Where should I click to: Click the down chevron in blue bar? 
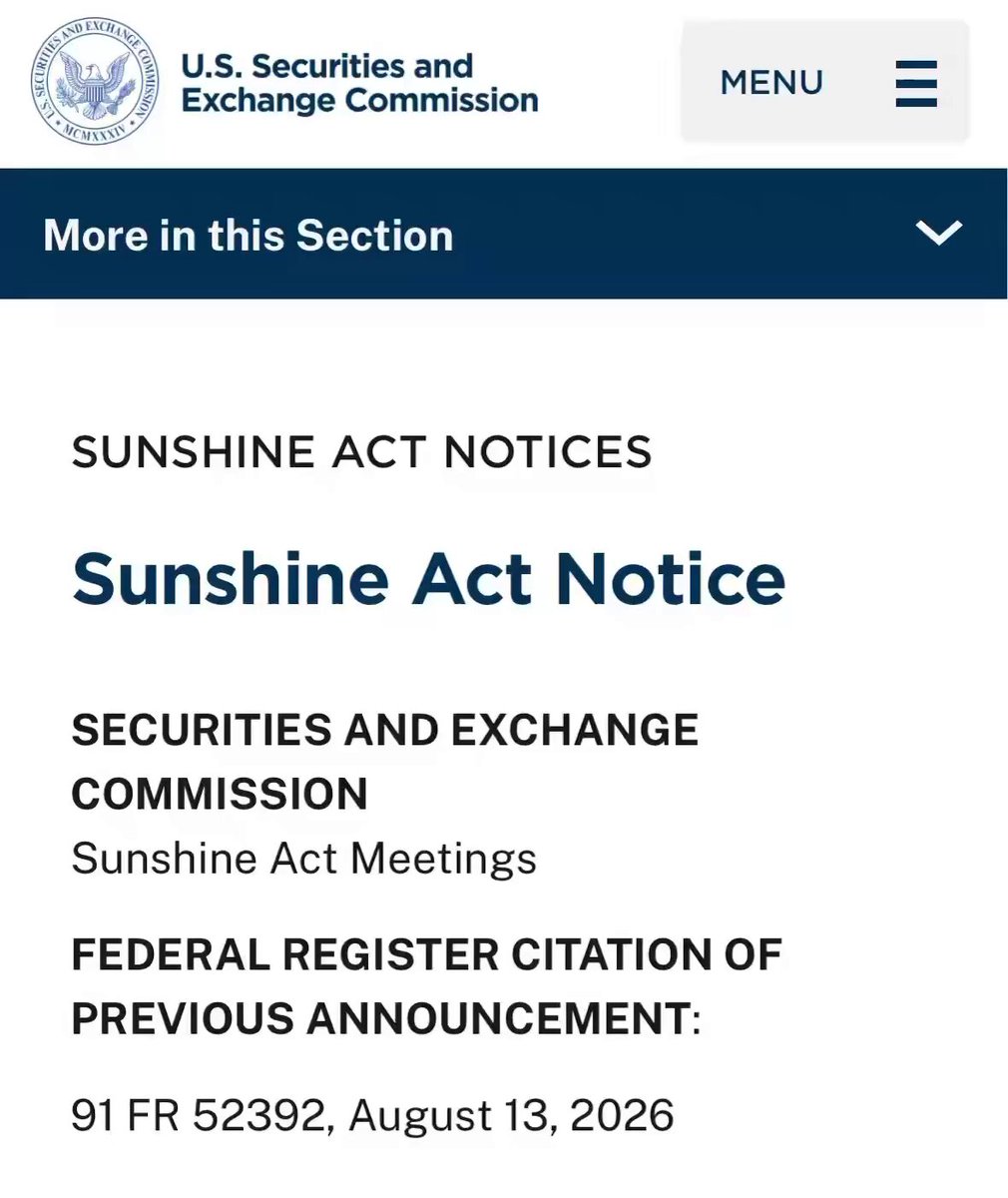[x=939, y=234]
